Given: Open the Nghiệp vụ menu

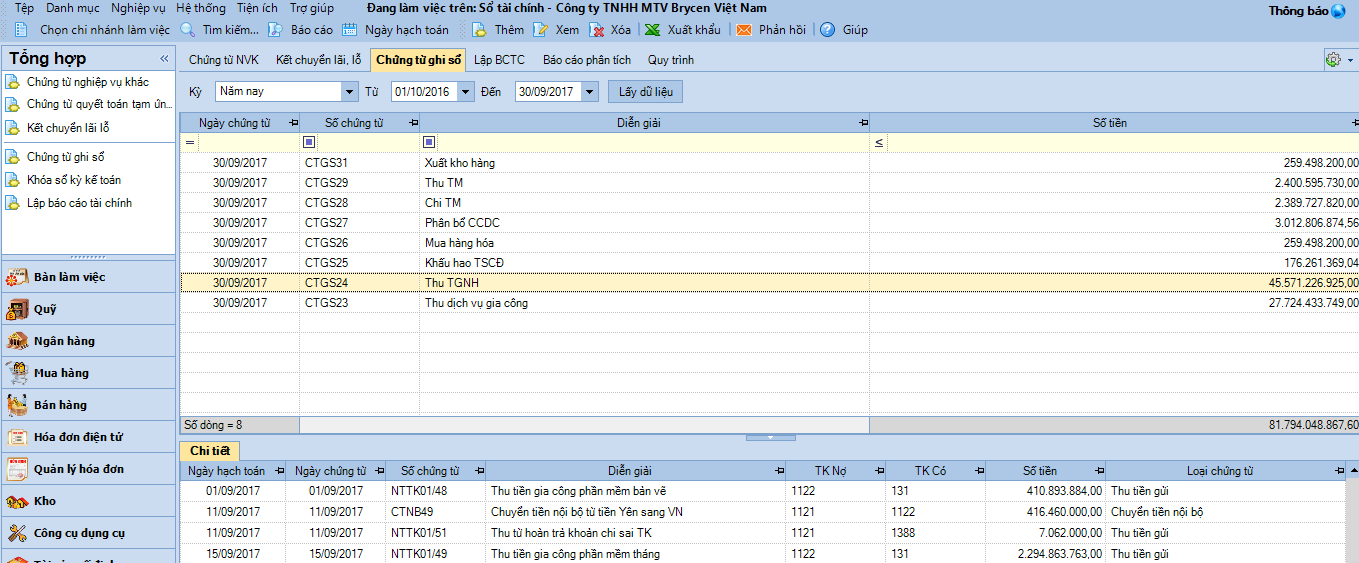Looking at the screenshot, I should (x=138, y=8).
